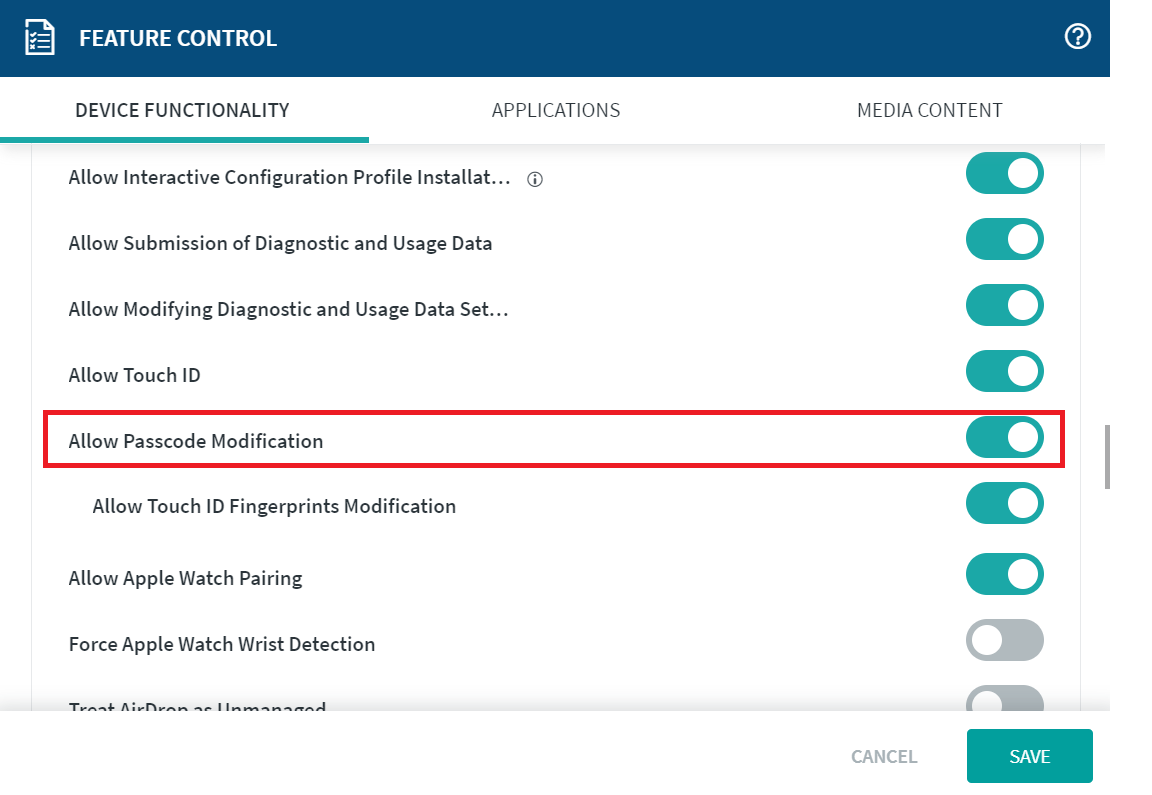Screen dimensions: 1152x795
Task: Toggle Allow Passcode Modification switch
Action: 1004,437
